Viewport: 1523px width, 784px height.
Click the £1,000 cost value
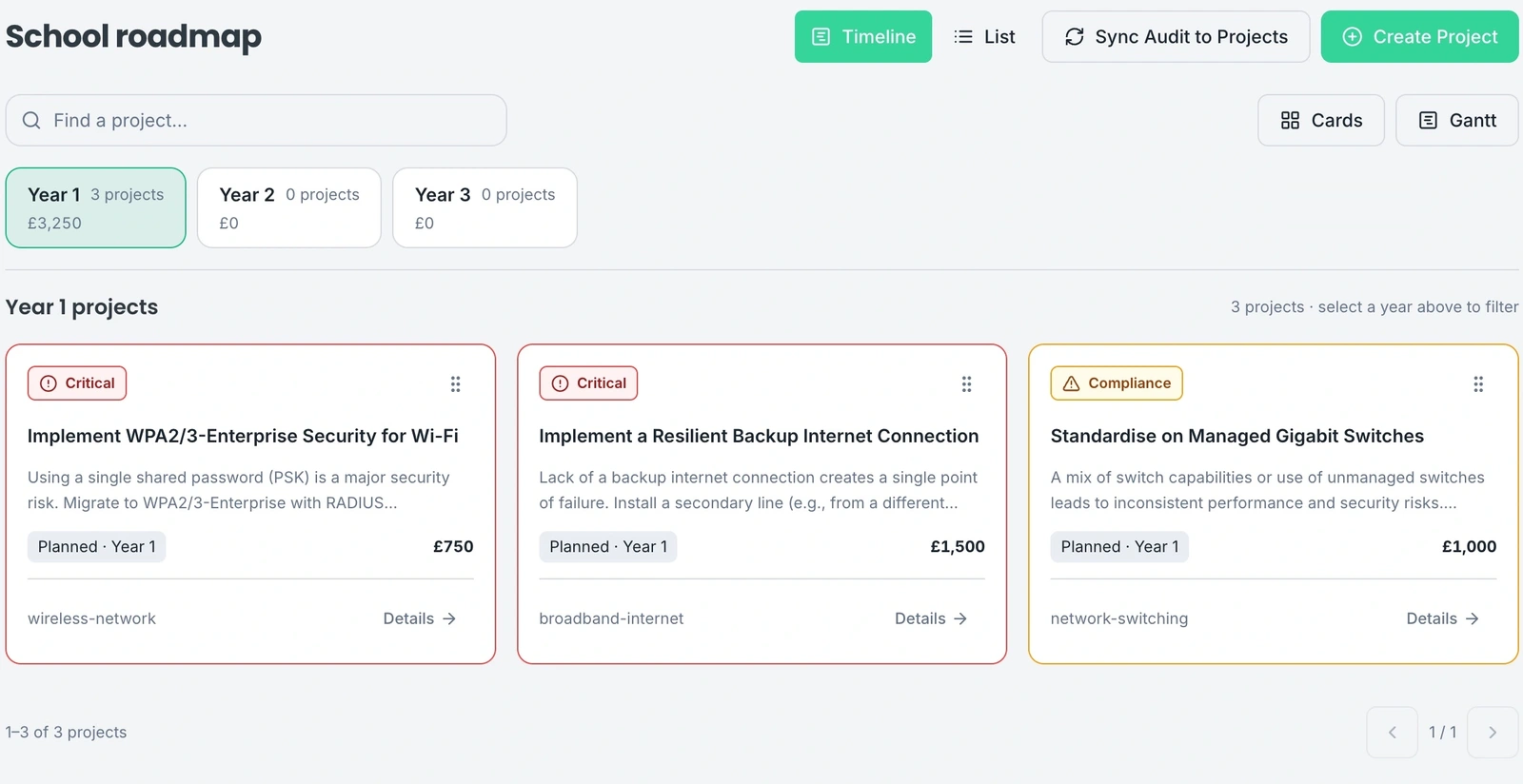tap(1469, 547)
